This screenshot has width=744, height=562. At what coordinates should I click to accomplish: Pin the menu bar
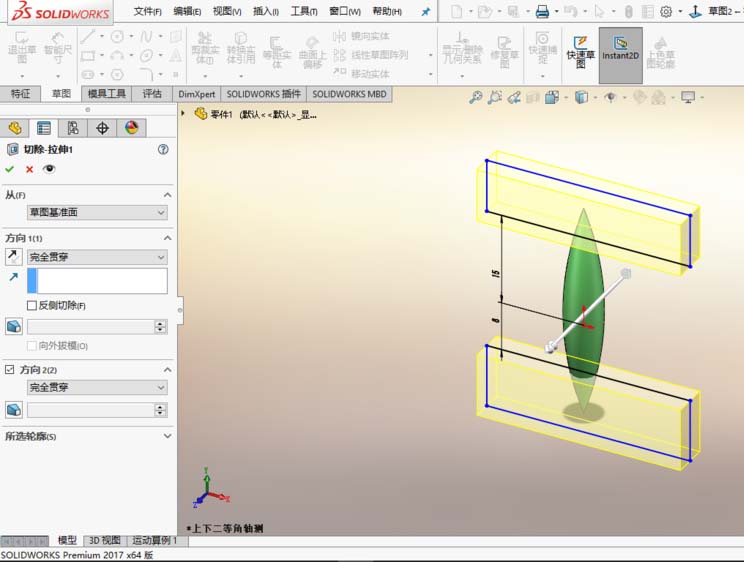coord(426,12)
